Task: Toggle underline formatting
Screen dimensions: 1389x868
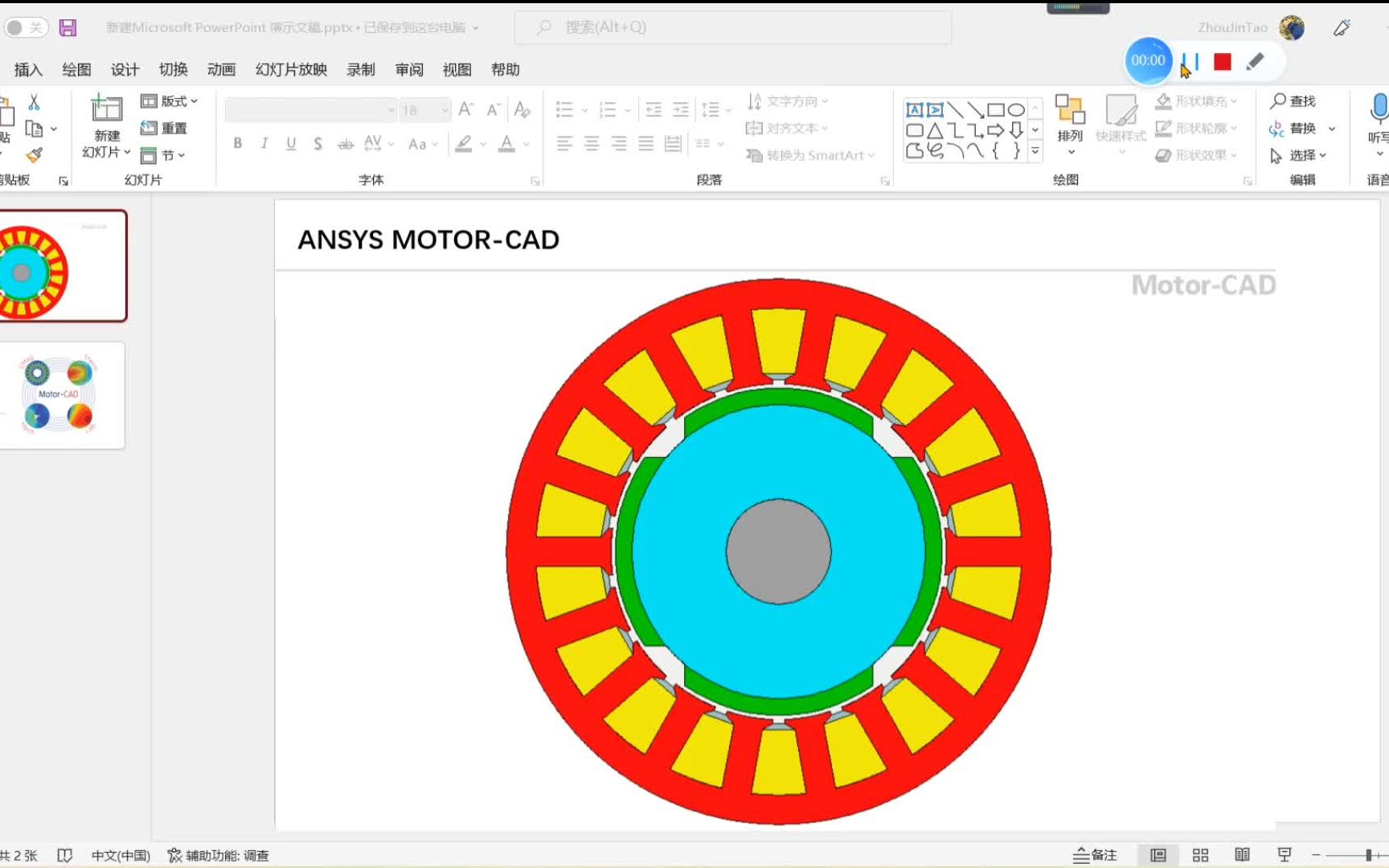Action: pyautogui.click(x=290, y=143)
